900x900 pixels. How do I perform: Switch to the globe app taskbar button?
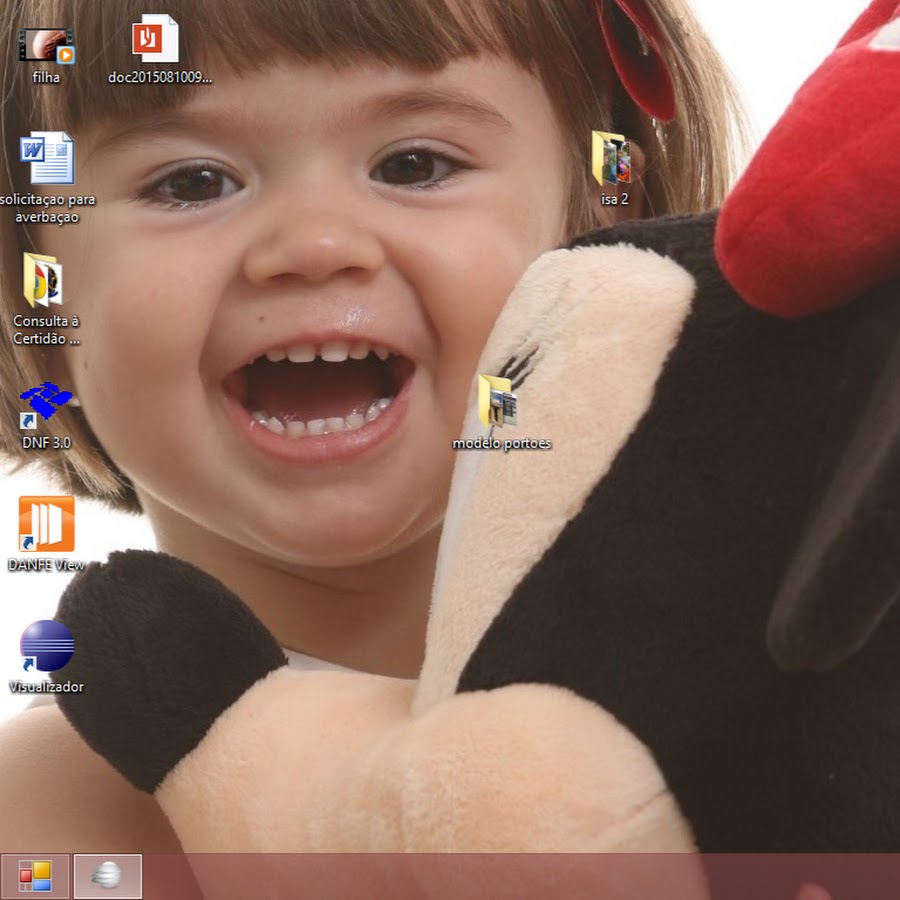click(107, 876)
